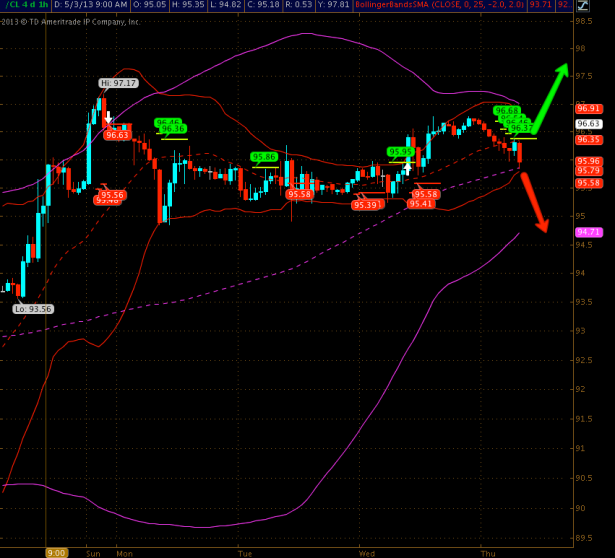The width and height of the screenshot is (615, 558).
Task: Click the 96.91 red price axis tag
Action: [589, 108]
